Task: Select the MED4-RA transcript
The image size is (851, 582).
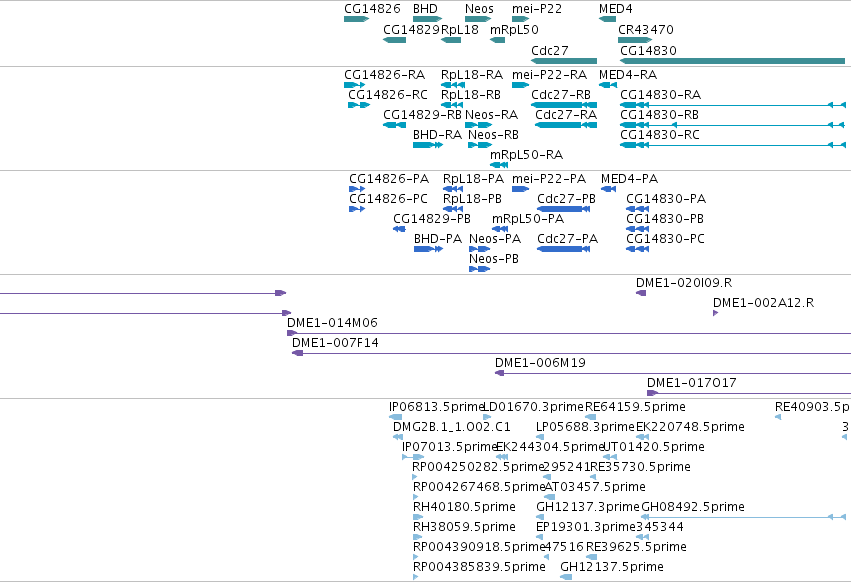Action: click(x=608, y=85)
